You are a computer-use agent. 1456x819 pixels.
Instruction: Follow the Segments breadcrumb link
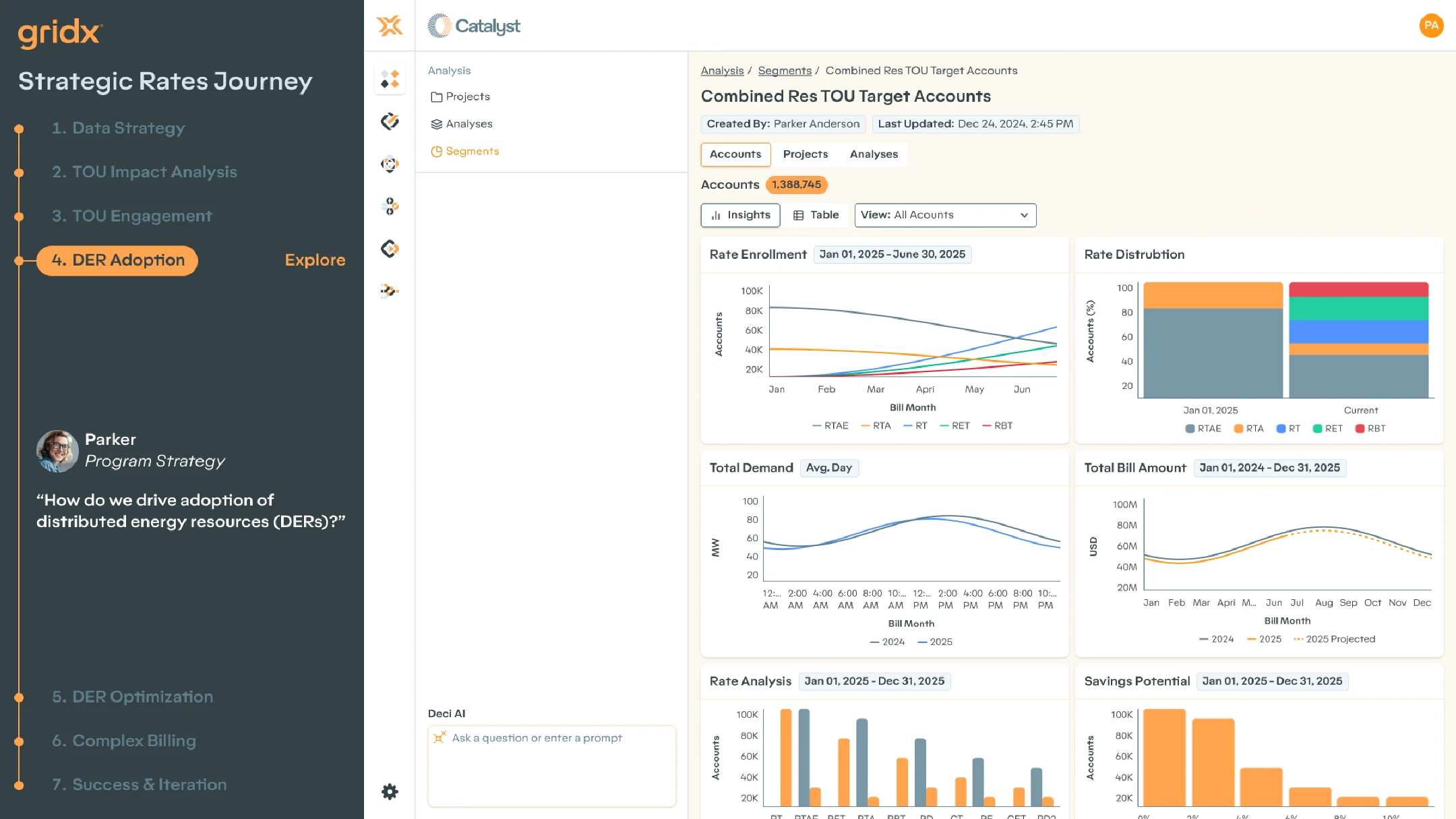pos(785,71)
